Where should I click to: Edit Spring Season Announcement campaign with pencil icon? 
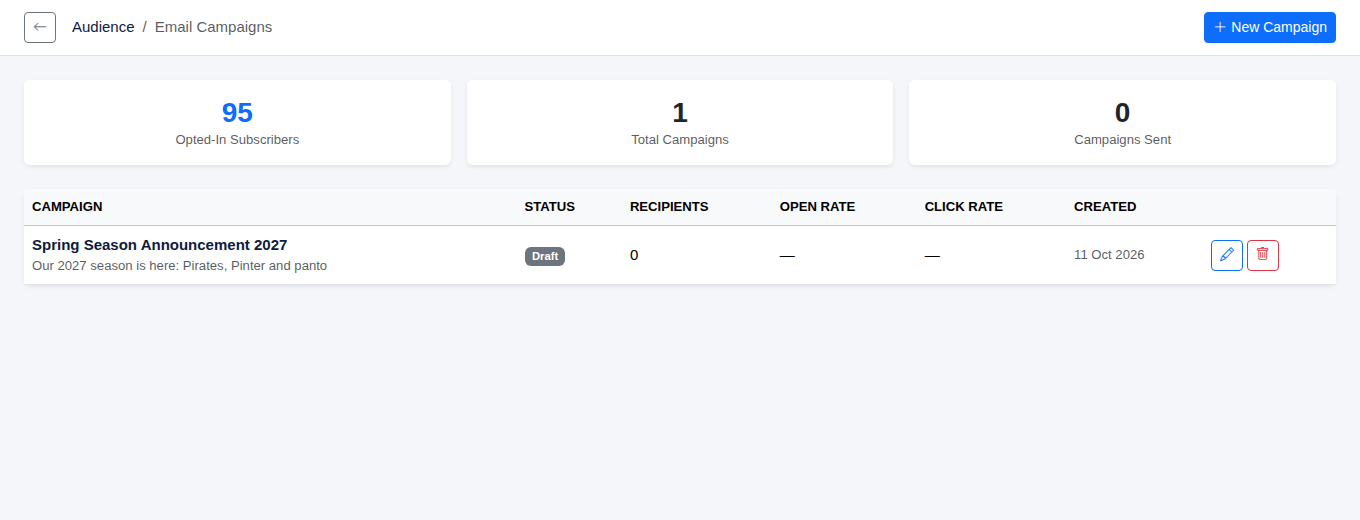1227,255
